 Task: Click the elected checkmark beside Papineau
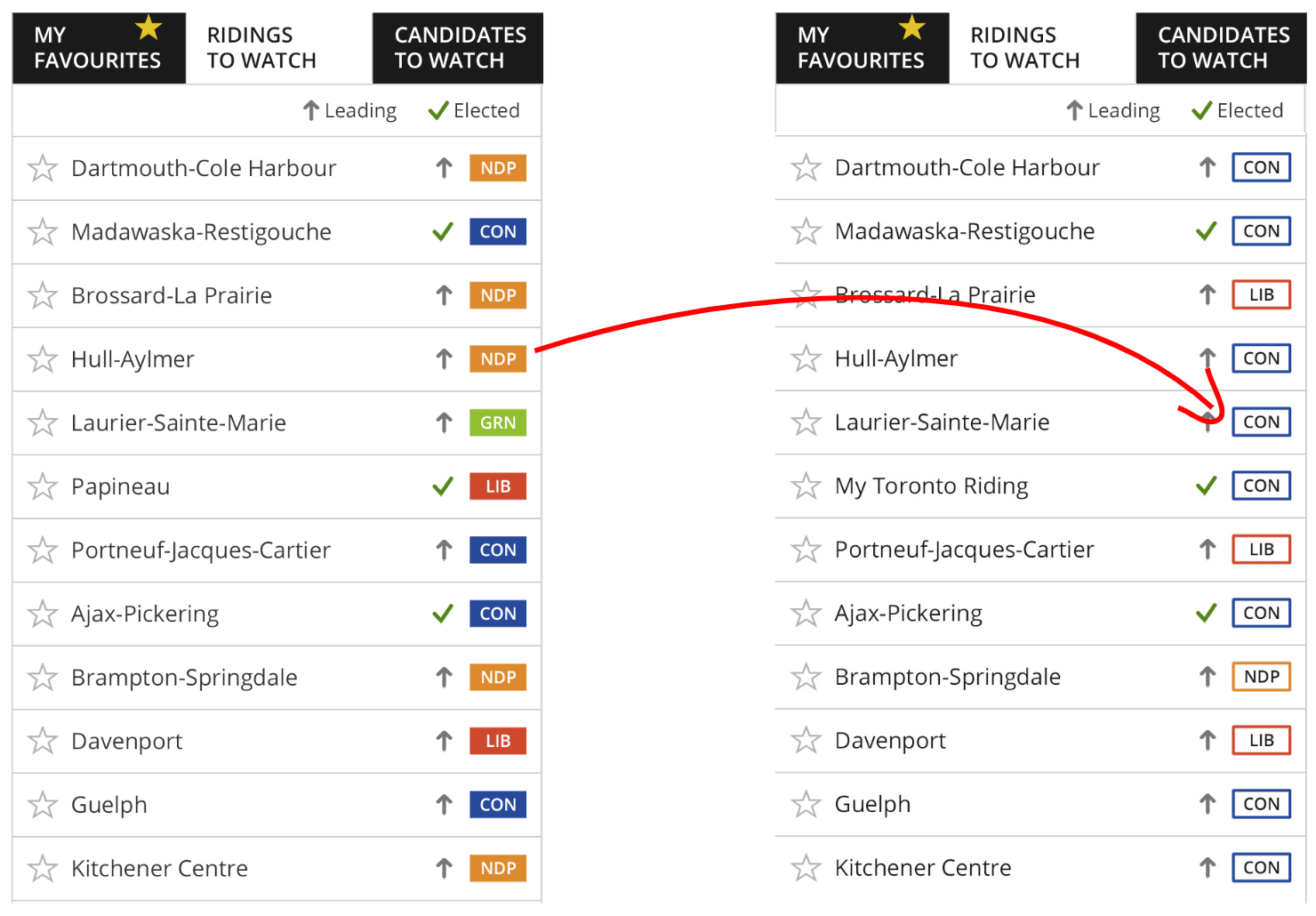tap(443, 486)
